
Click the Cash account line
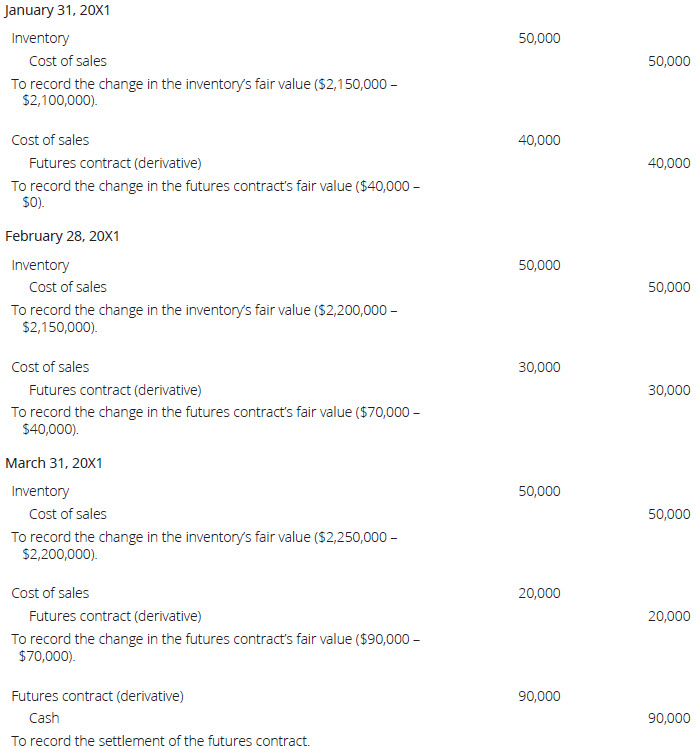click(x=44, y=718)
